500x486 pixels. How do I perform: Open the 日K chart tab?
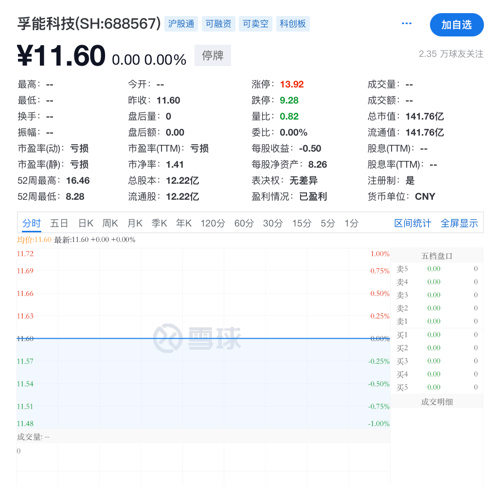86,223
